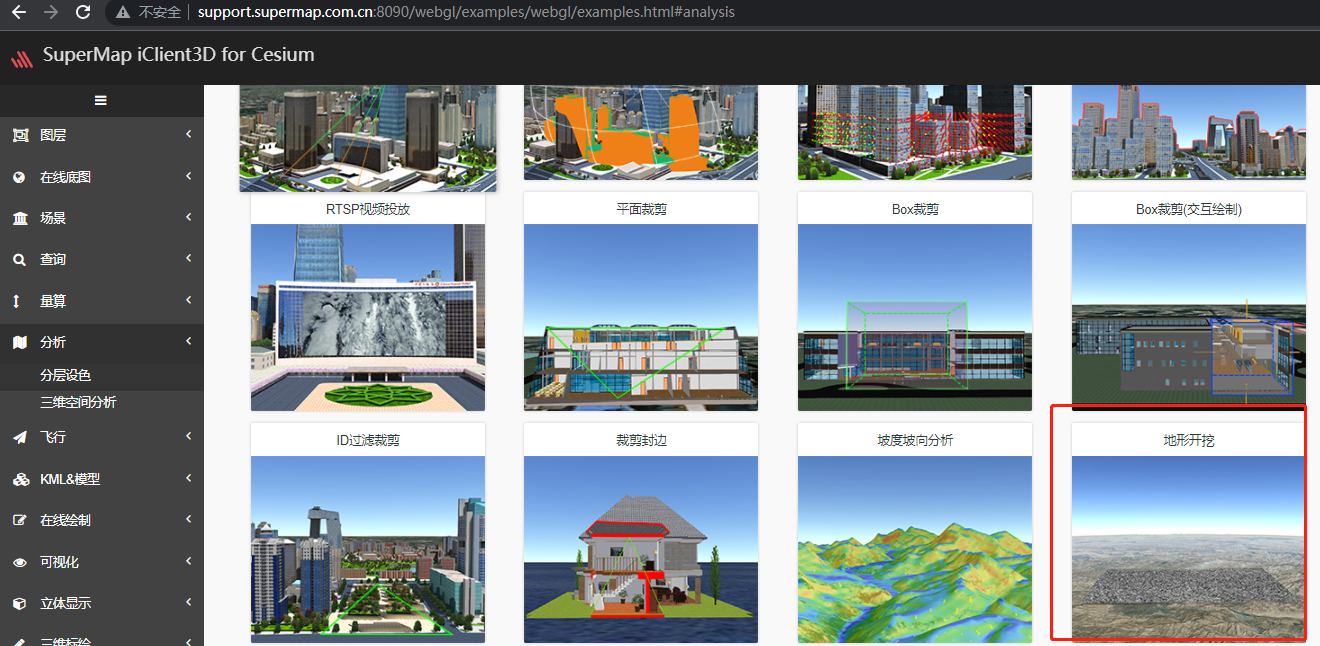Toggle the sidebar with the hamburger icon

click(x=101, y=100)
